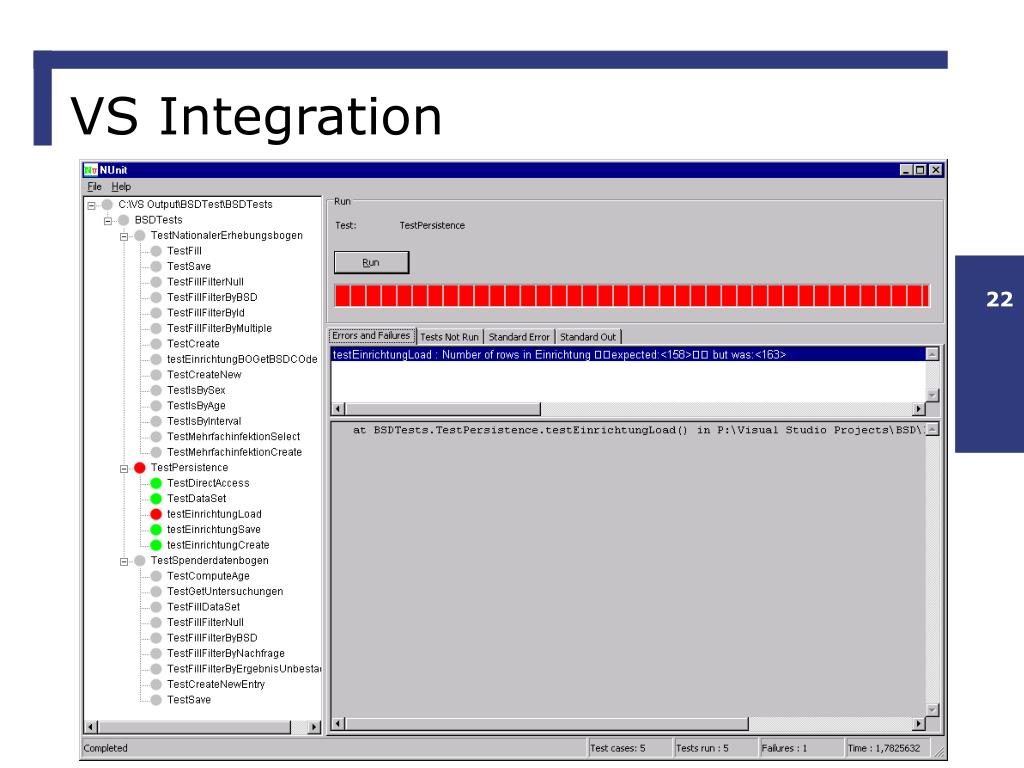Collapse the TestNationalerErhebungsbogen node
1024x768 pixels.
point(124,236)
